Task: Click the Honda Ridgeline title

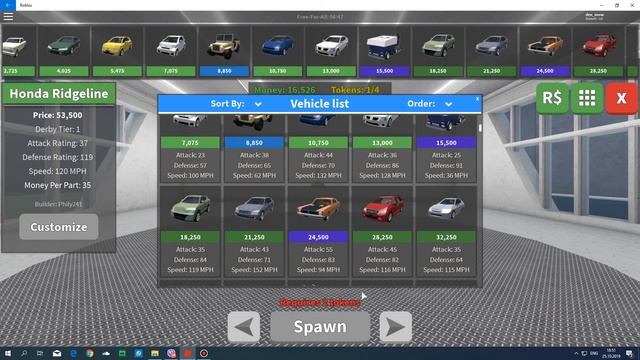Action: 59,94
